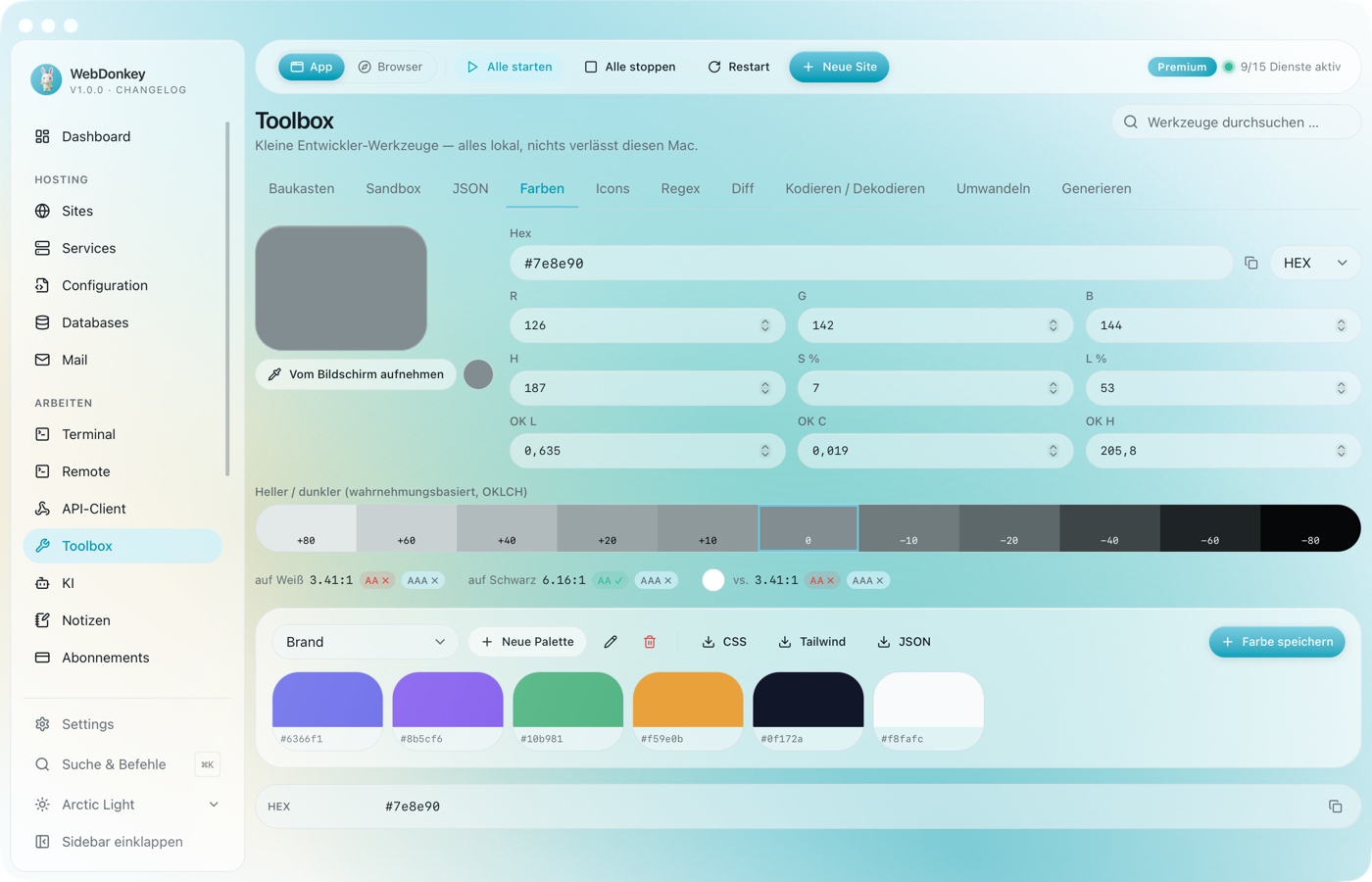Adjust the G value stepper

[x=1053, y=325]
